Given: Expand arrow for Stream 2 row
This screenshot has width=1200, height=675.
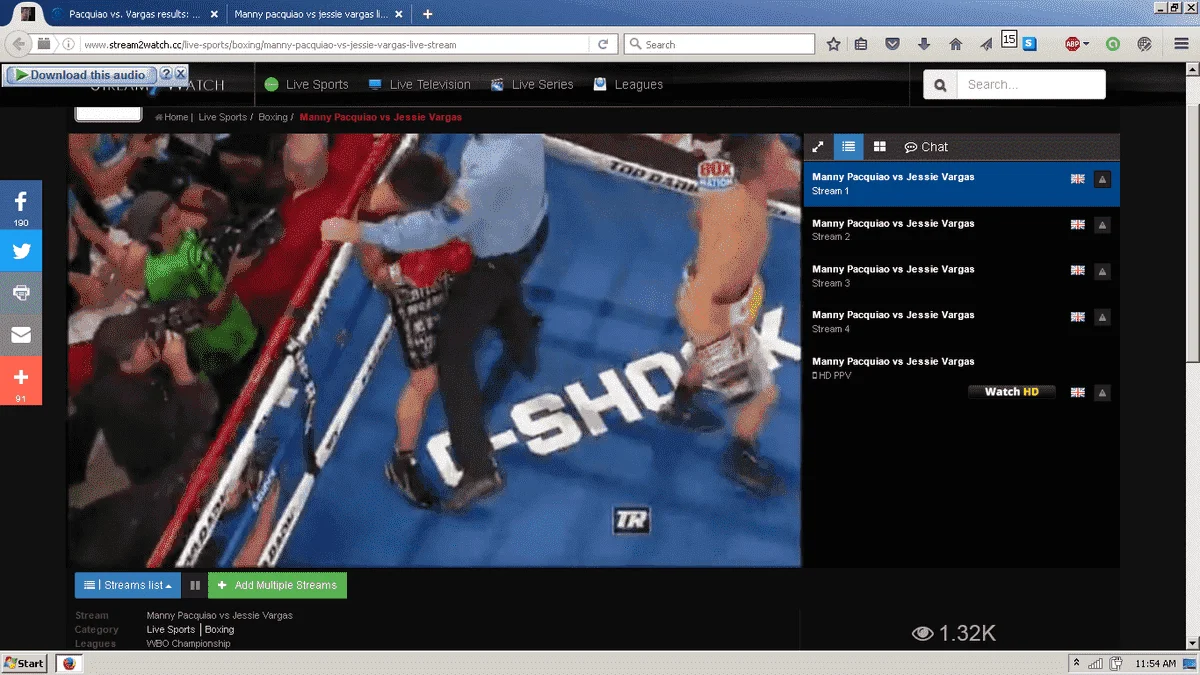Looking at the screenshot, I should pyautogui.click(x=1102, y=226).
